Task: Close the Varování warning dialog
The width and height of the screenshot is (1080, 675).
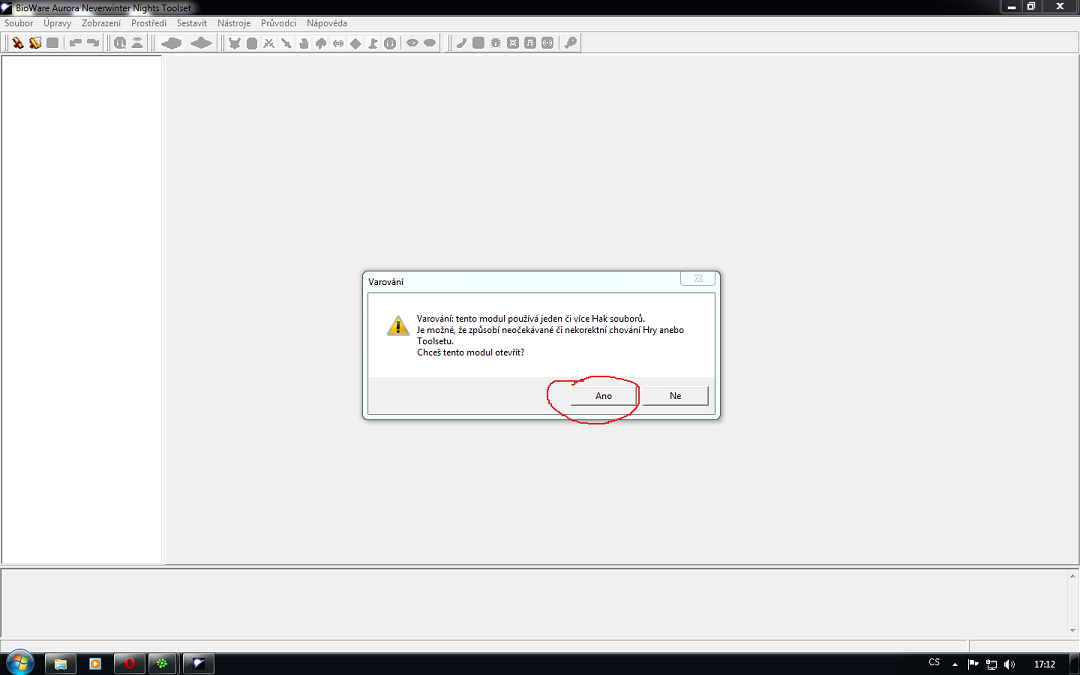Action: (x=698, y=279)
